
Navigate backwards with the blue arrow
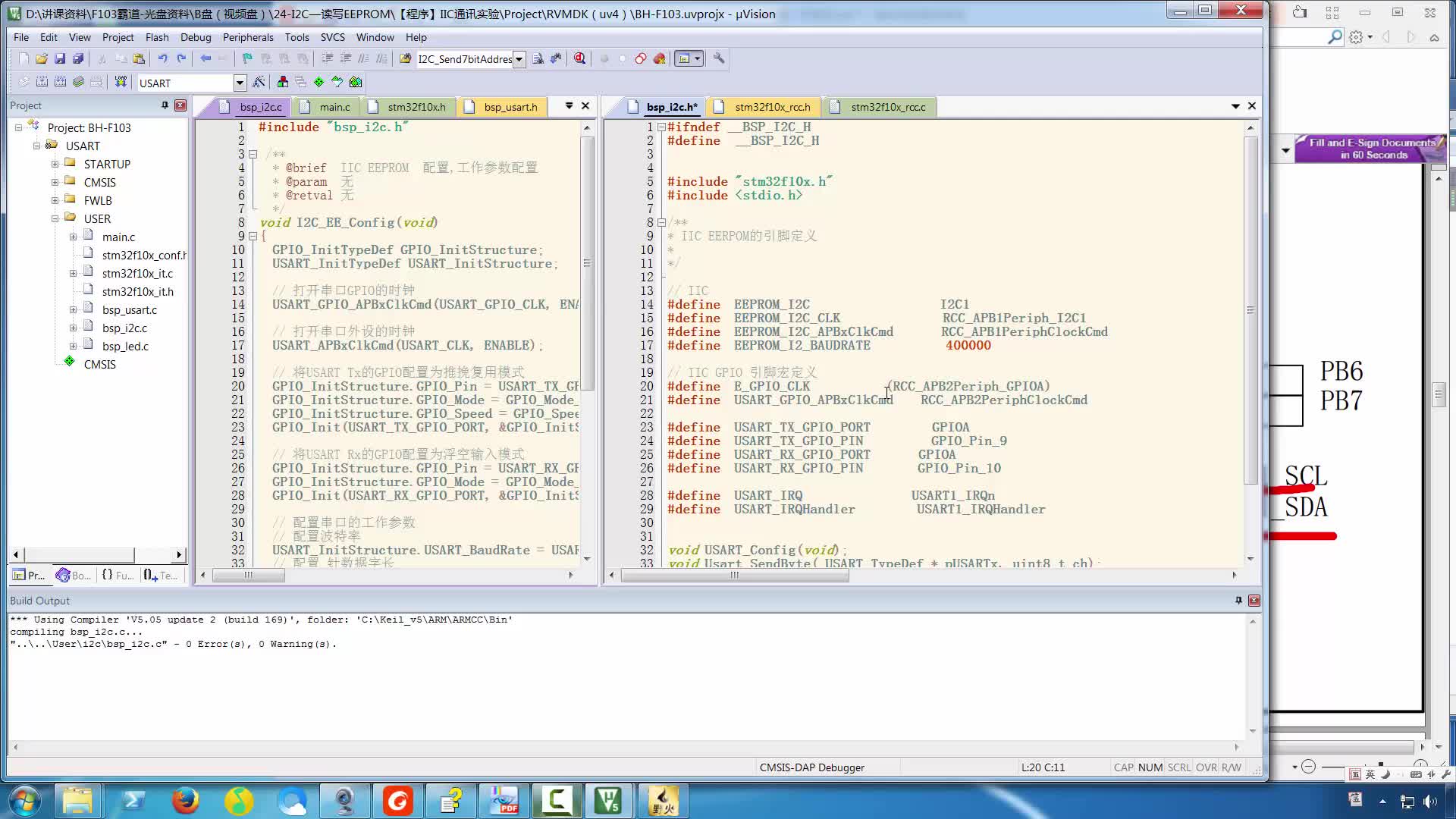[x=206, y=58]
